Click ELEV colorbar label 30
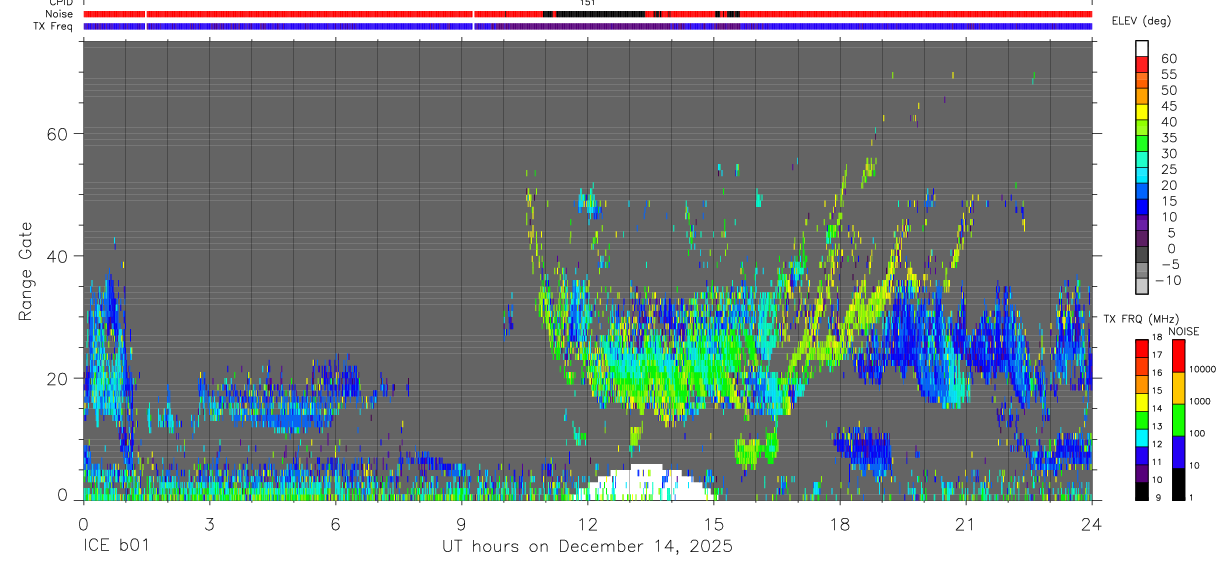Screen dimensions: 1228x567 pos(1168,154)
